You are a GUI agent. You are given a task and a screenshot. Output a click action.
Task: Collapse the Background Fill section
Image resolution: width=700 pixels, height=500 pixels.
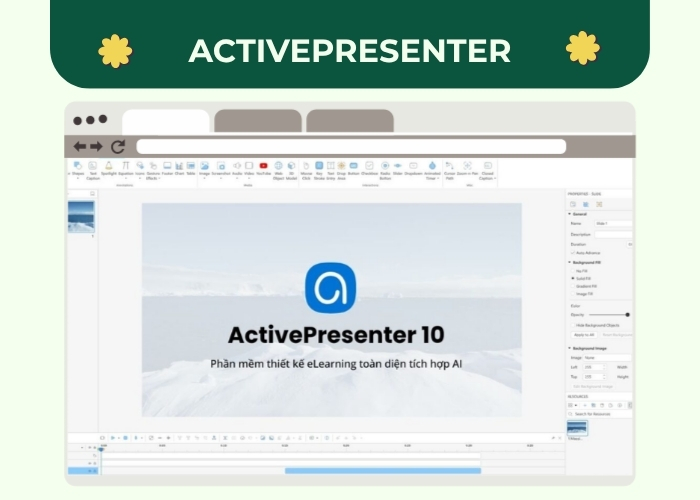tap(570, 262)
